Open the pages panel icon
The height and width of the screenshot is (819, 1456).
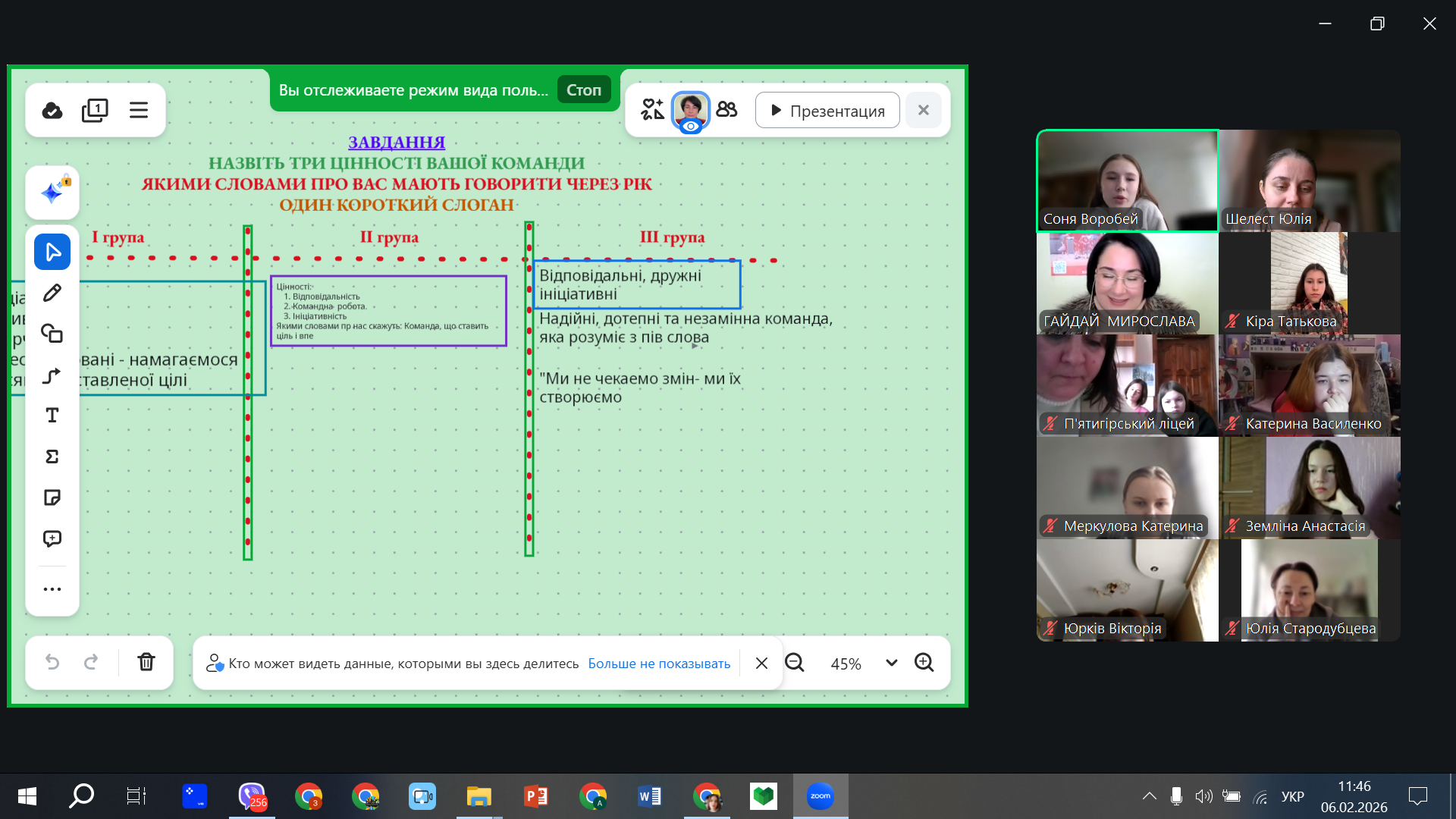click(95, 111)
